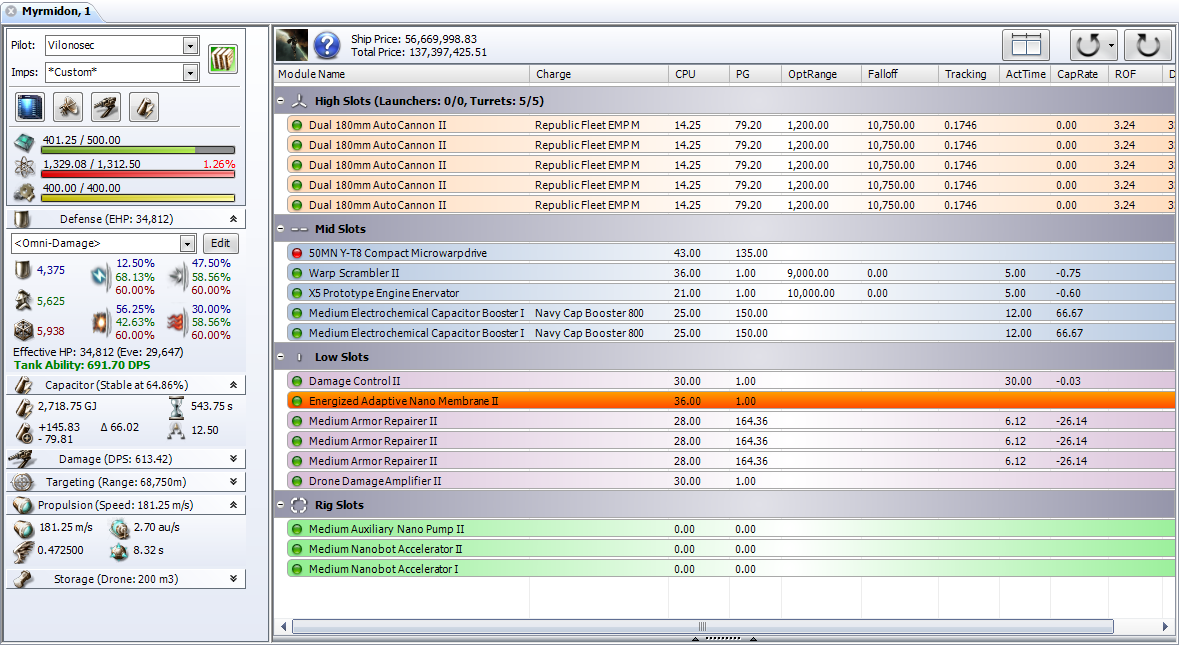Click the second button in the icon row under Imps
Screen dimensions: 1179x645
tap(68, 107)
